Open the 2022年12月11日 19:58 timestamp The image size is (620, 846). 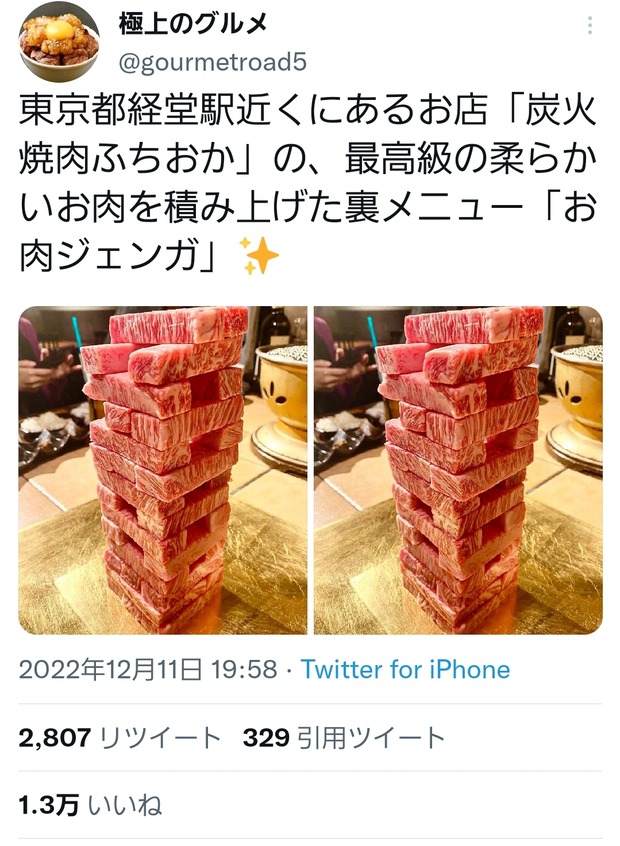tap(148, 670)
